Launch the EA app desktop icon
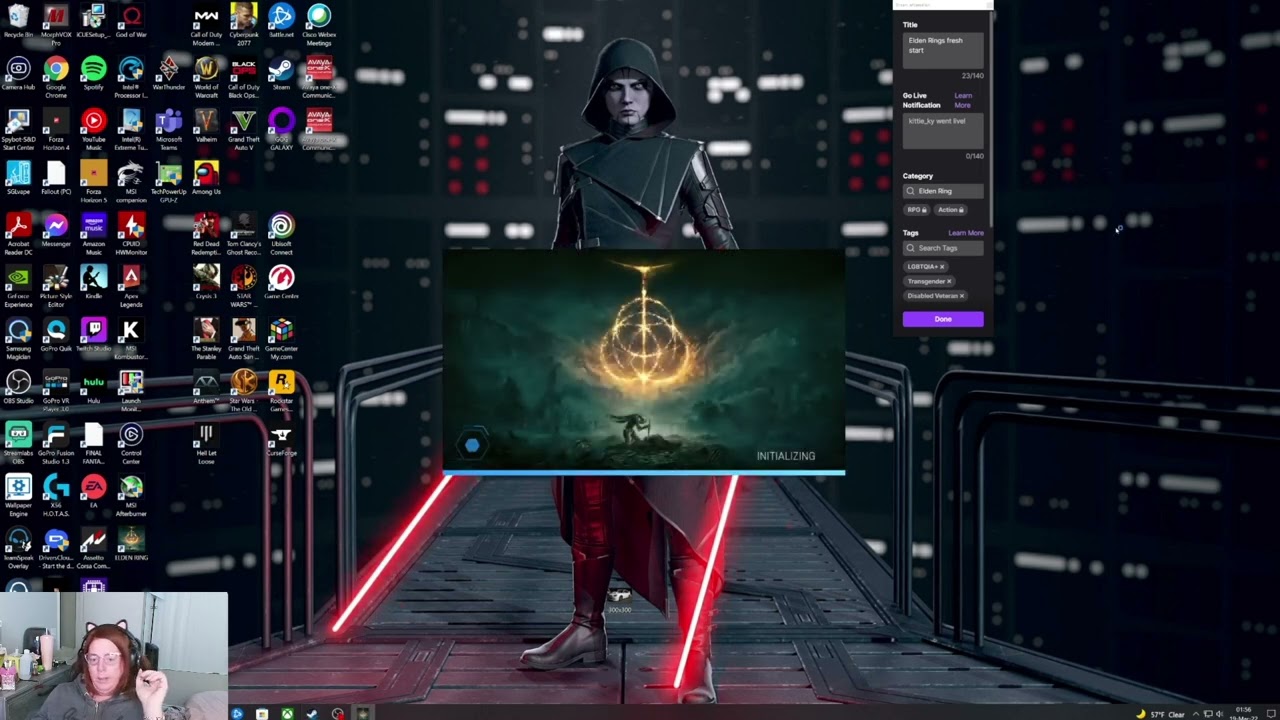Screen dimensions: 1280x720 coord(93,491)
